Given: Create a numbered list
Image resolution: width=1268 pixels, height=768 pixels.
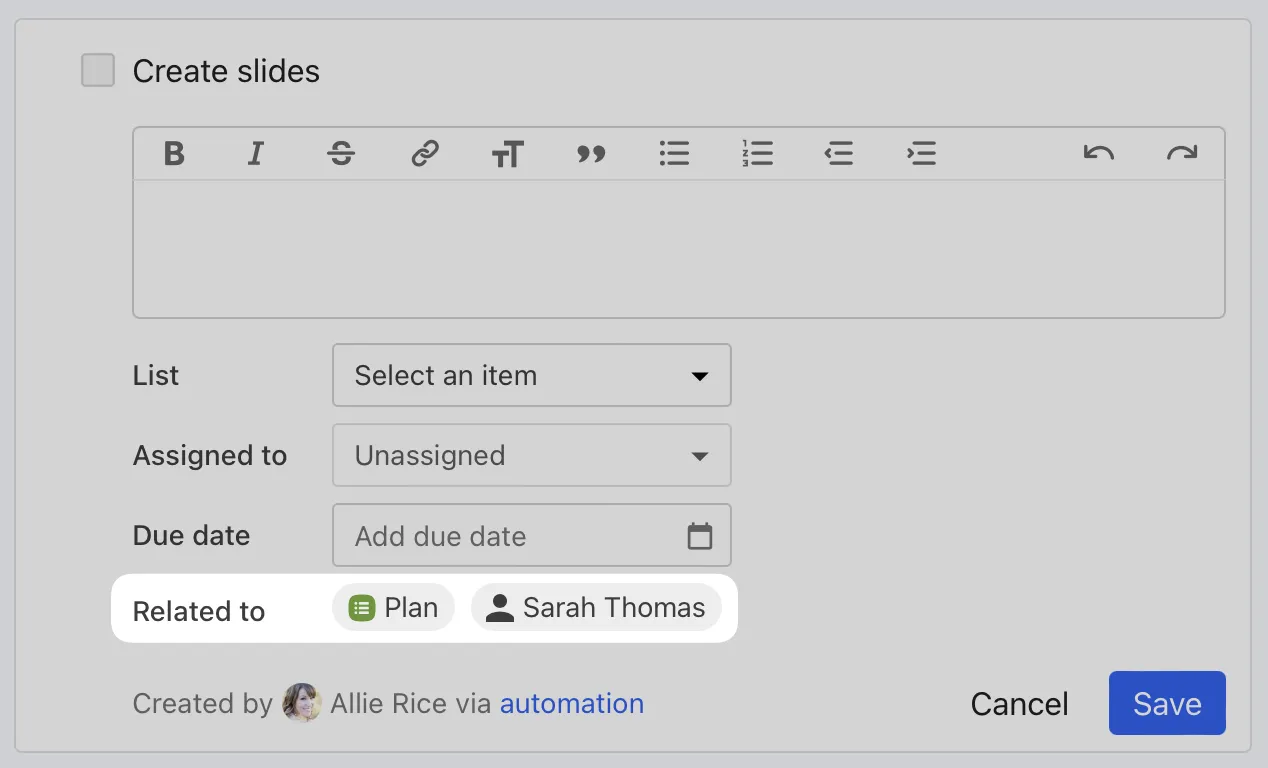Looking at the screenshot, I should point(757,153).
